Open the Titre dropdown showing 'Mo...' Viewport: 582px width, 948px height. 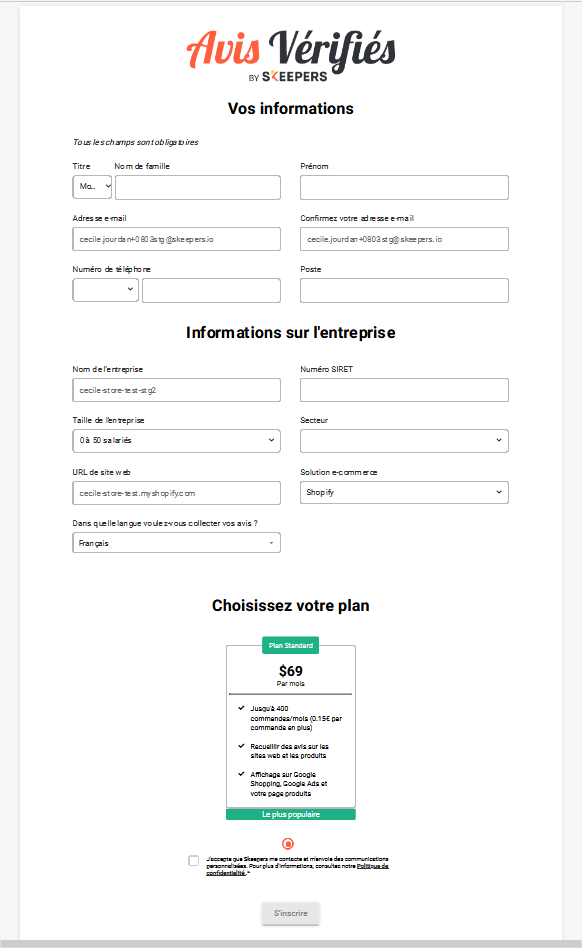(92, 186)
